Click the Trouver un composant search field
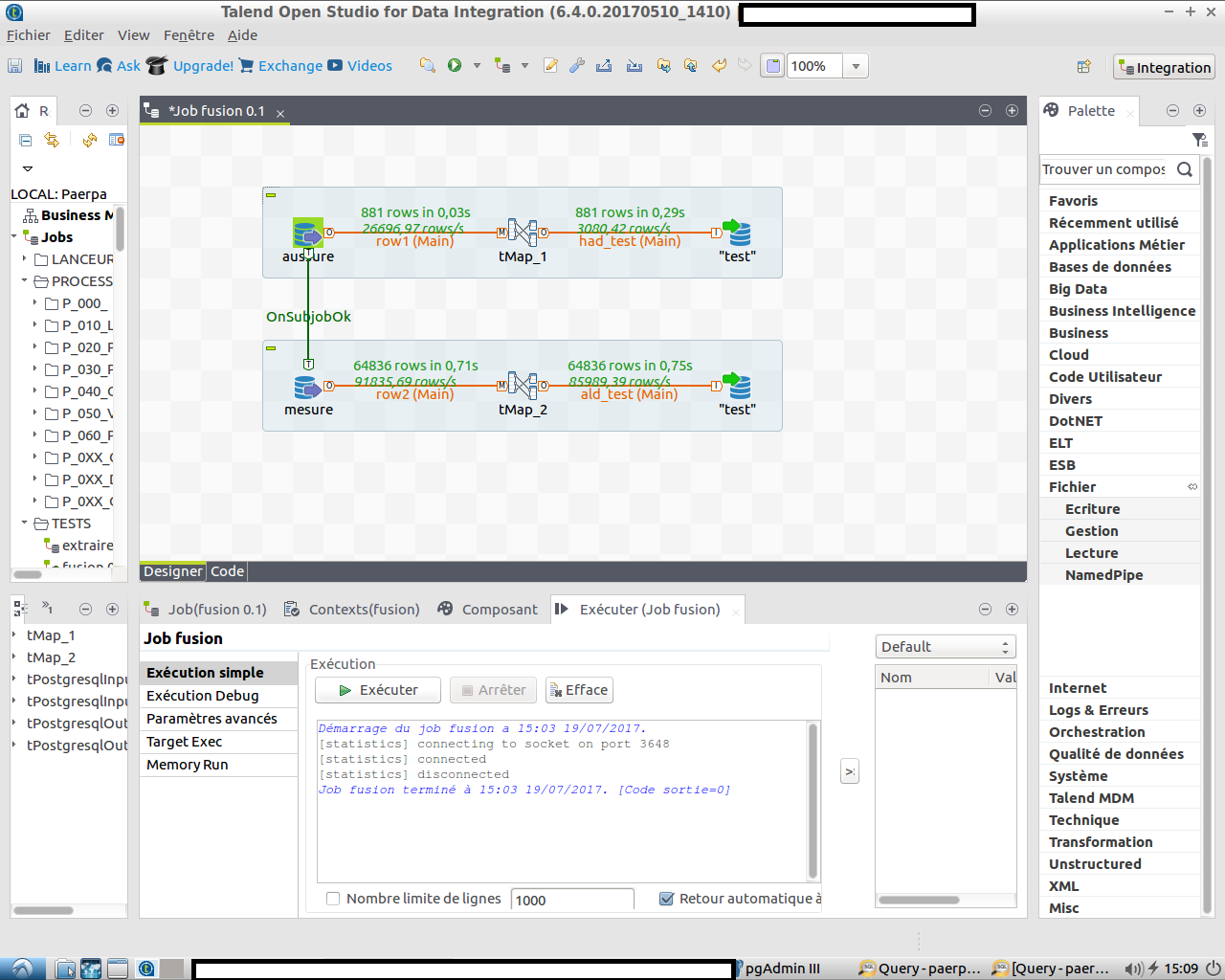Viewport: 1225px width, 980px height. tap(1102, 169)
